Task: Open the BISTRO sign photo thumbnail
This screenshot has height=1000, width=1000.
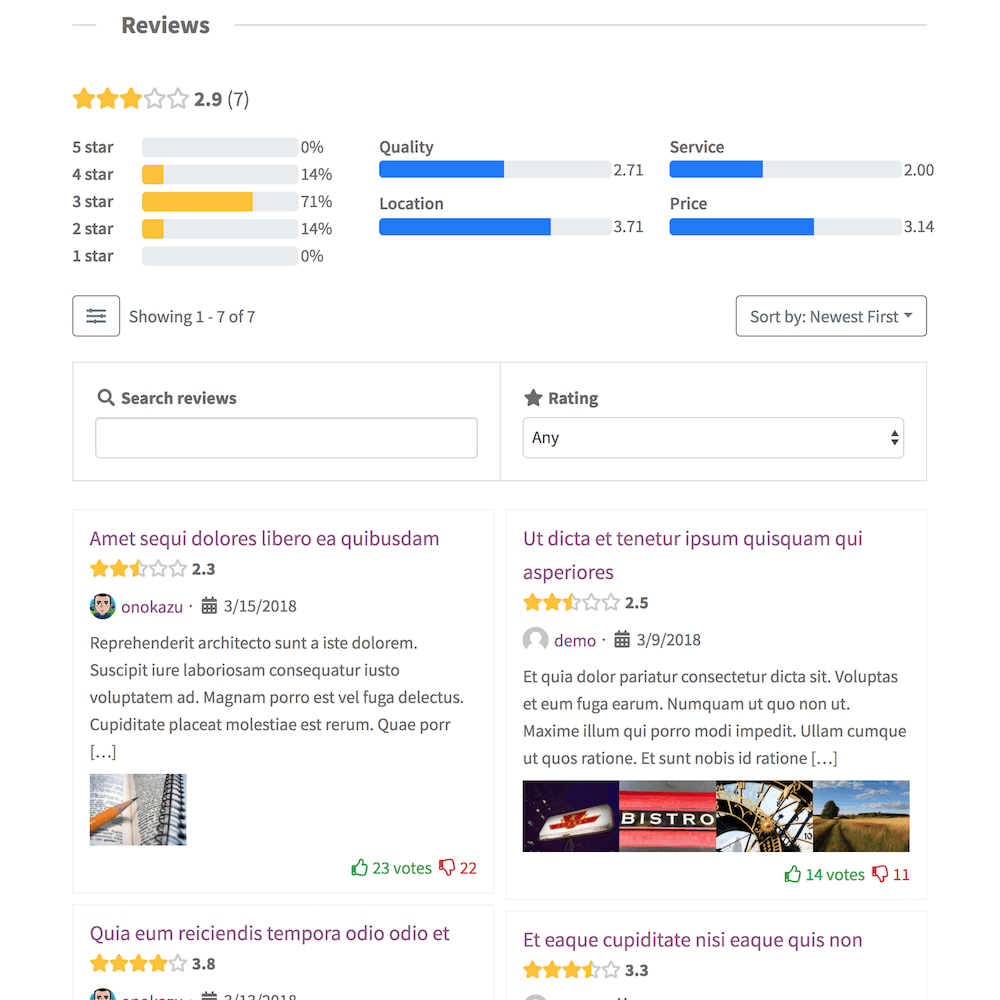Action: coord(668,816)
